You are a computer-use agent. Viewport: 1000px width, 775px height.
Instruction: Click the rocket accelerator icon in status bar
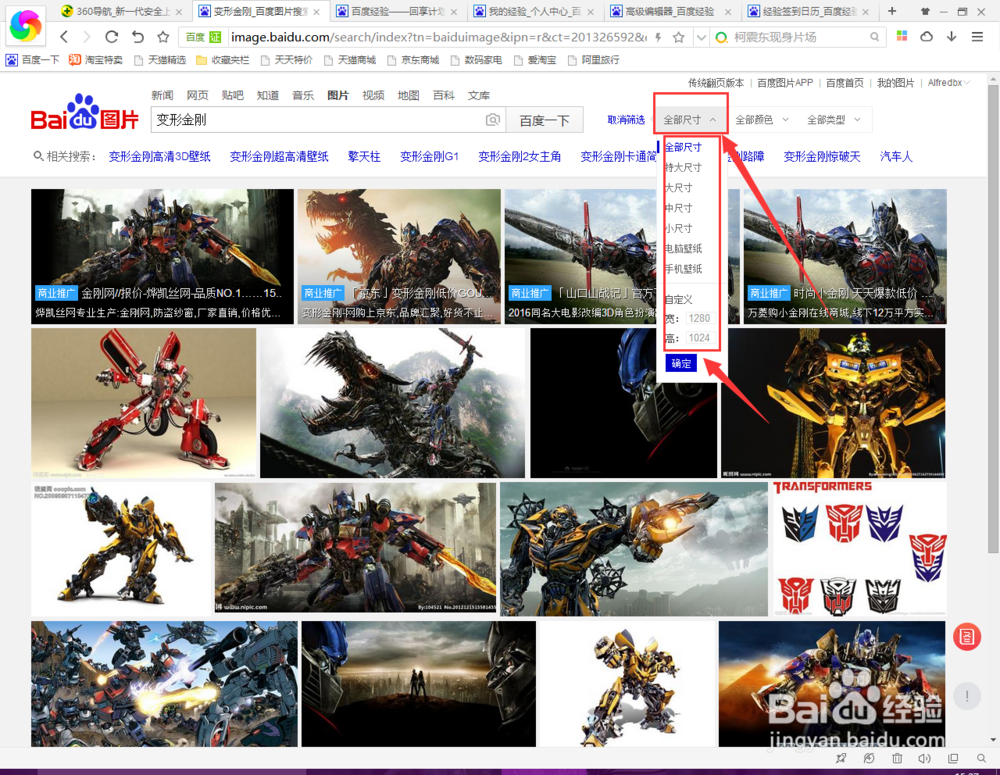(x=841, y=758)
